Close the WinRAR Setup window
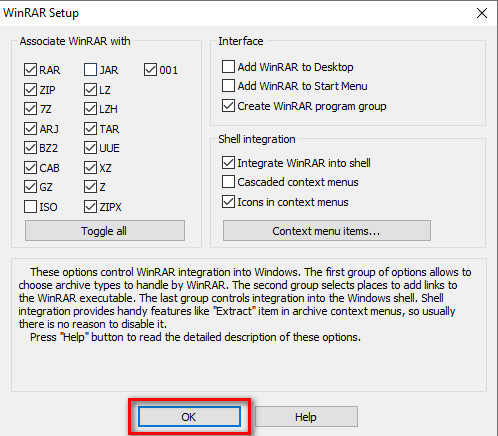 482,13
